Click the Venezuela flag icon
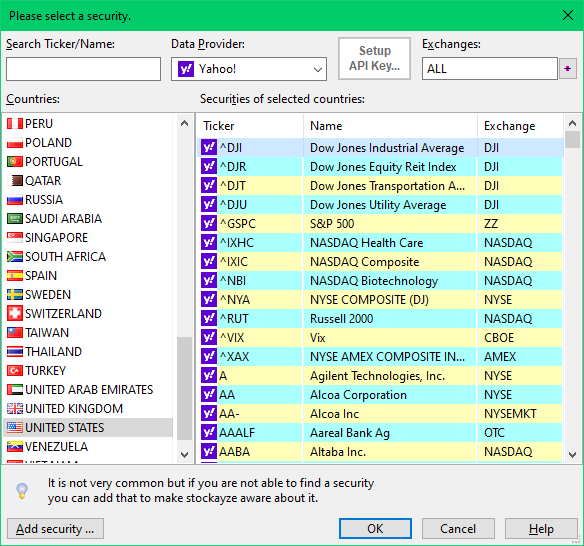The height and width of the screenshot is (546, 584). [15, 447]
